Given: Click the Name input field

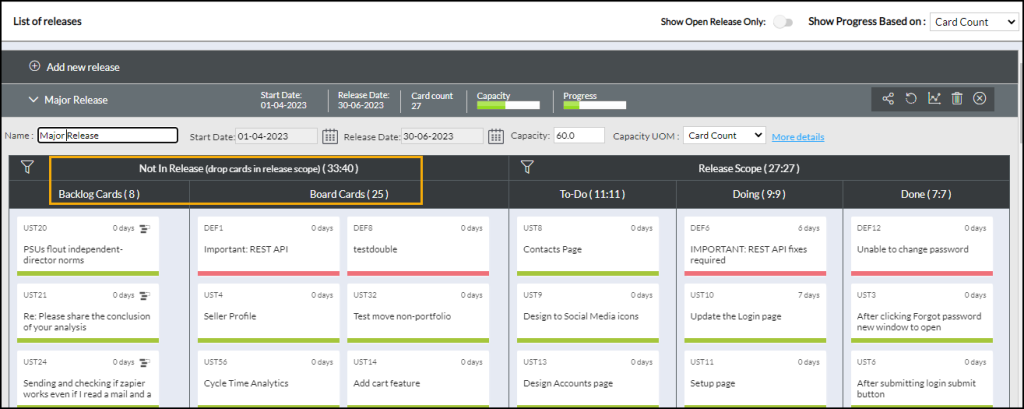Looking at the screenshot, I should 108,135.
